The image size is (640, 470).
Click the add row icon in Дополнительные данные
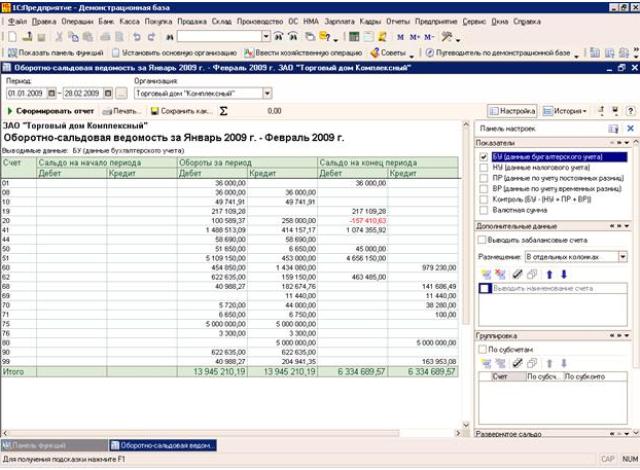(486, 275)
